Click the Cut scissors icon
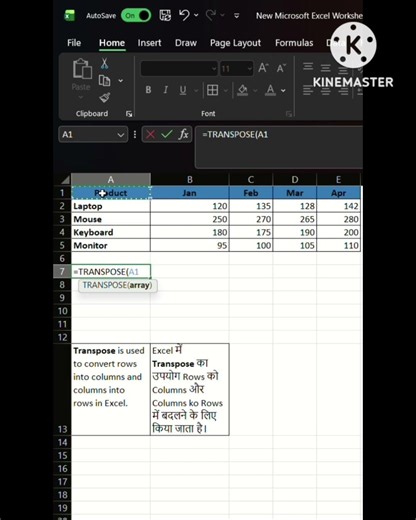 point(104,63)
